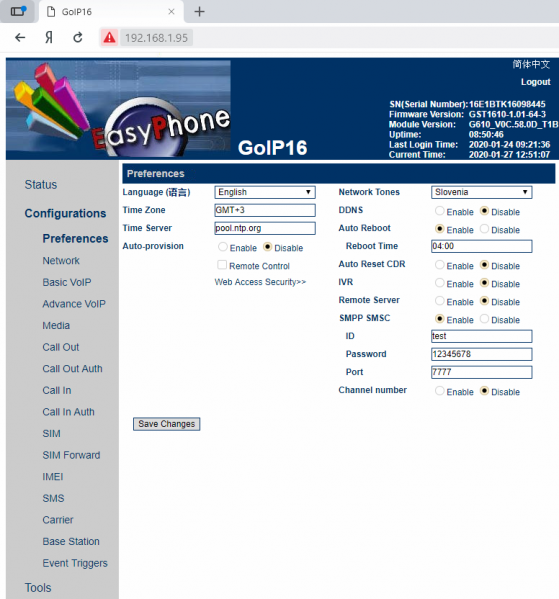The image size is (559, 599).
Task: Click the Save Changes button
Action: (167, 424)
